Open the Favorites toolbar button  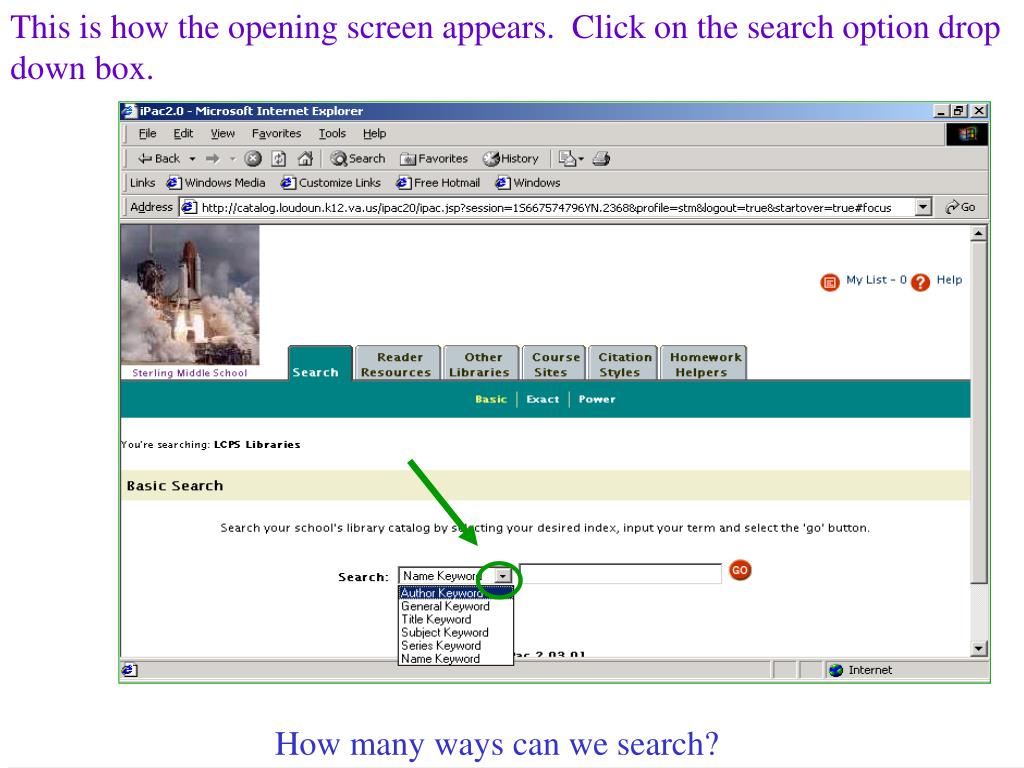click(434, 159)
